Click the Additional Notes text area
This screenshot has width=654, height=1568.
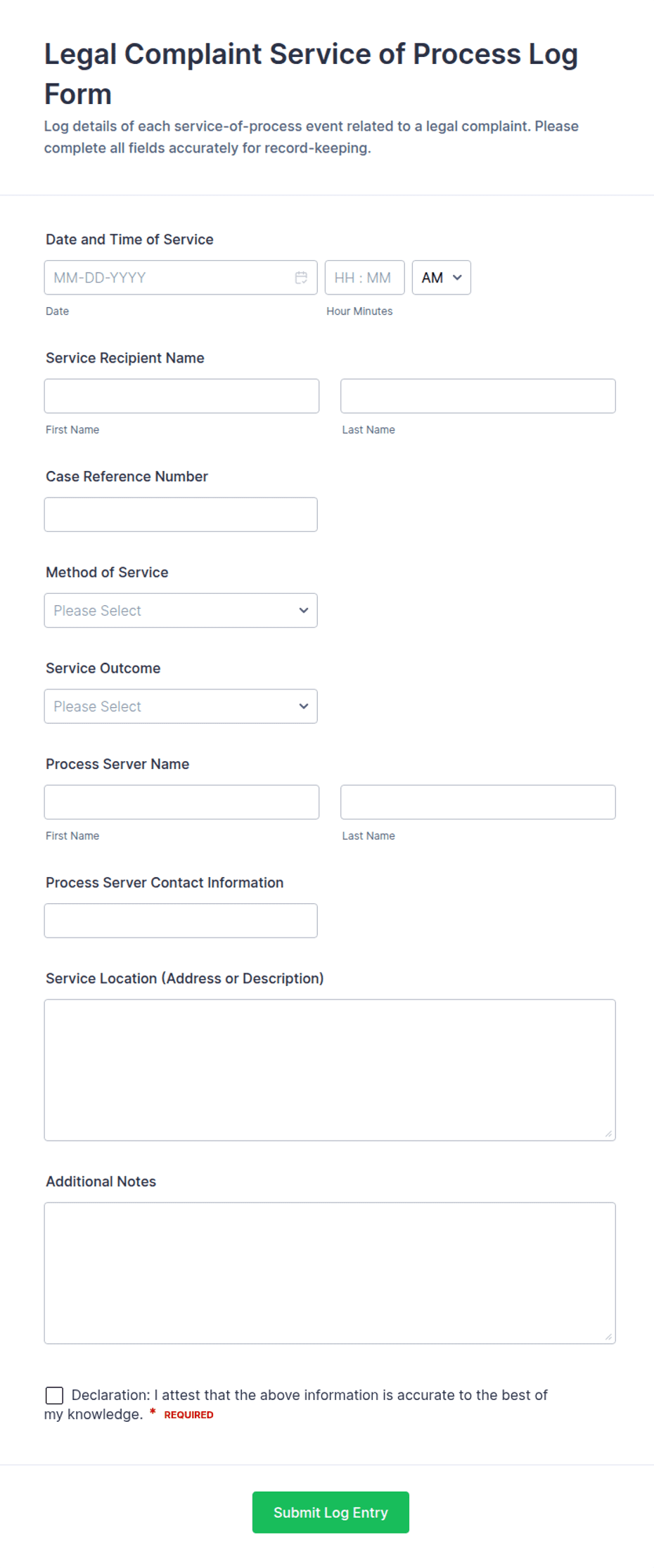point(330,1273)
